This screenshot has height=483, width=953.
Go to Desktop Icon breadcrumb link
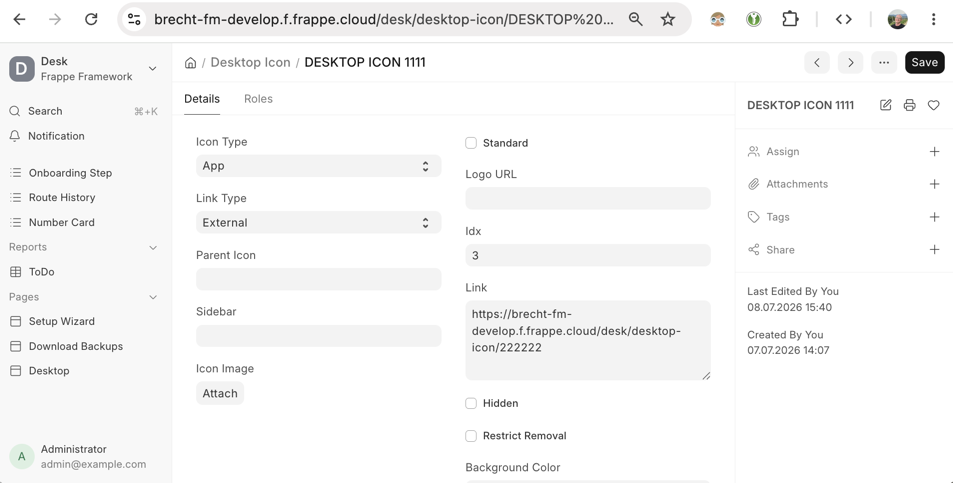pos(250,63)
